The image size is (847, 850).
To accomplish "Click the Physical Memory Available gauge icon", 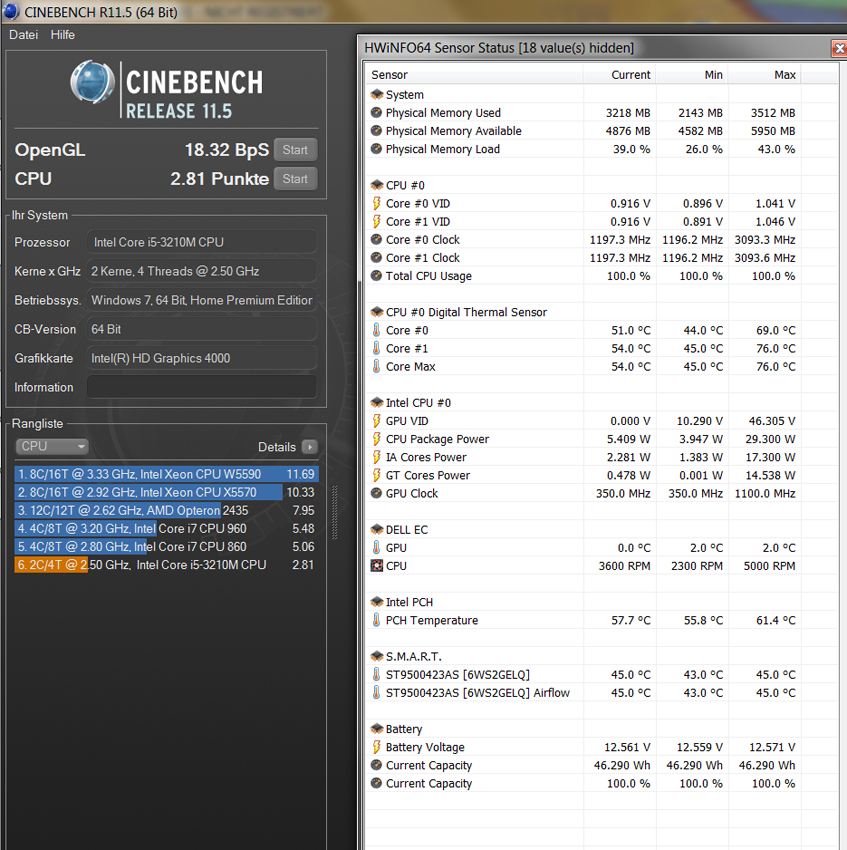I will click(376, 131).
